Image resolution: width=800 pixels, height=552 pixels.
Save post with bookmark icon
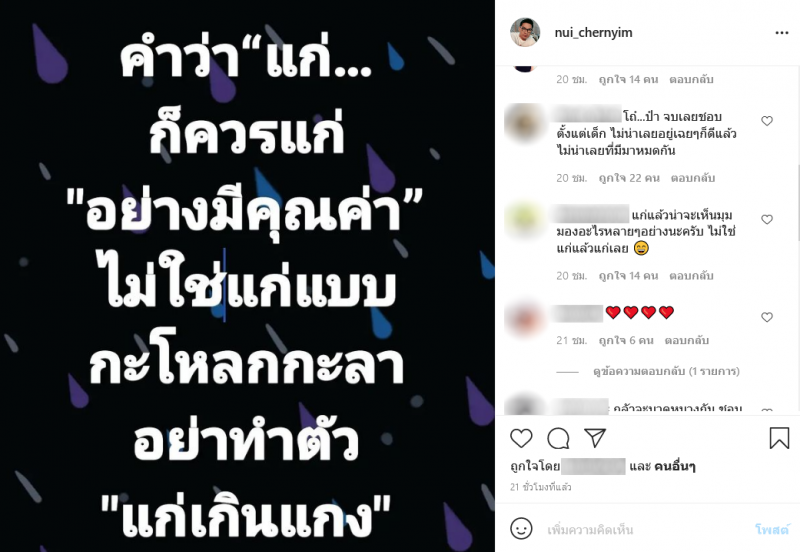tap(779, 438)
